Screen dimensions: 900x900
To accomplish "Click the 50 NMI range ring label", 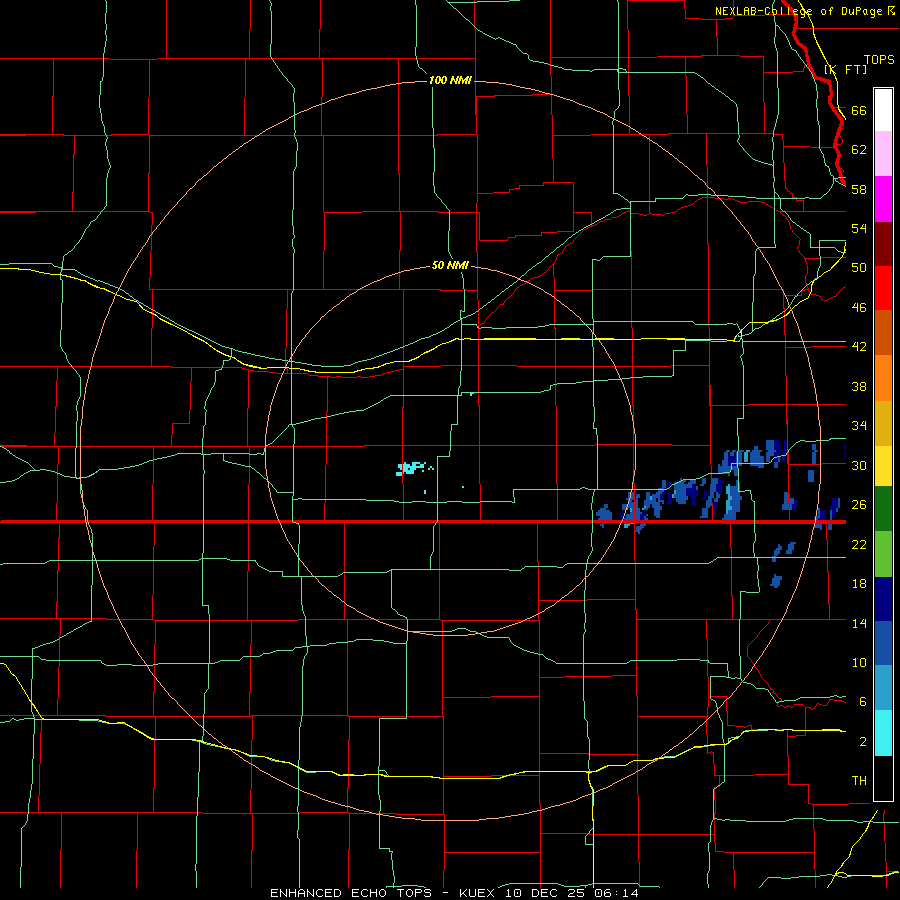I will [450, 265].
